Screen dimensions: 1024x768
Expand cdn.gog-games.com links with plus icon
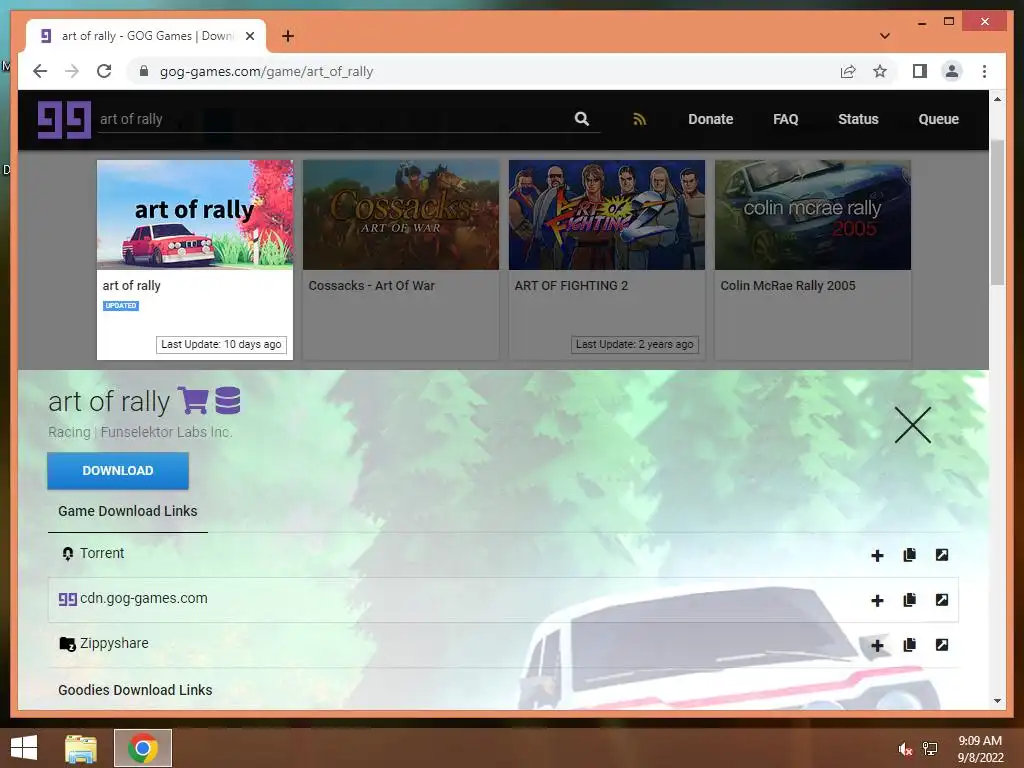(x=877, y=600)
